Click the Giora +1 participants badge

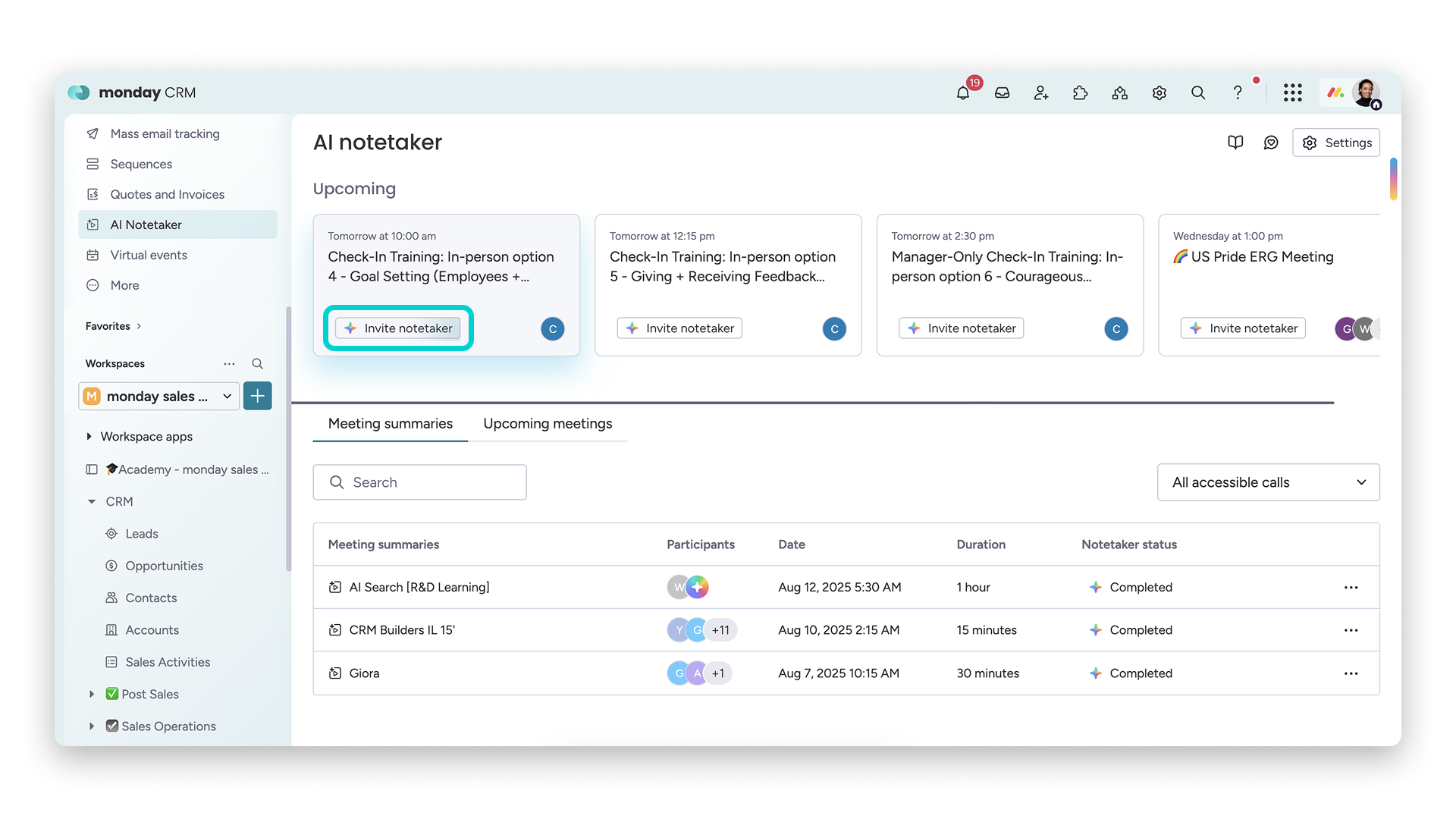point(718,673)
